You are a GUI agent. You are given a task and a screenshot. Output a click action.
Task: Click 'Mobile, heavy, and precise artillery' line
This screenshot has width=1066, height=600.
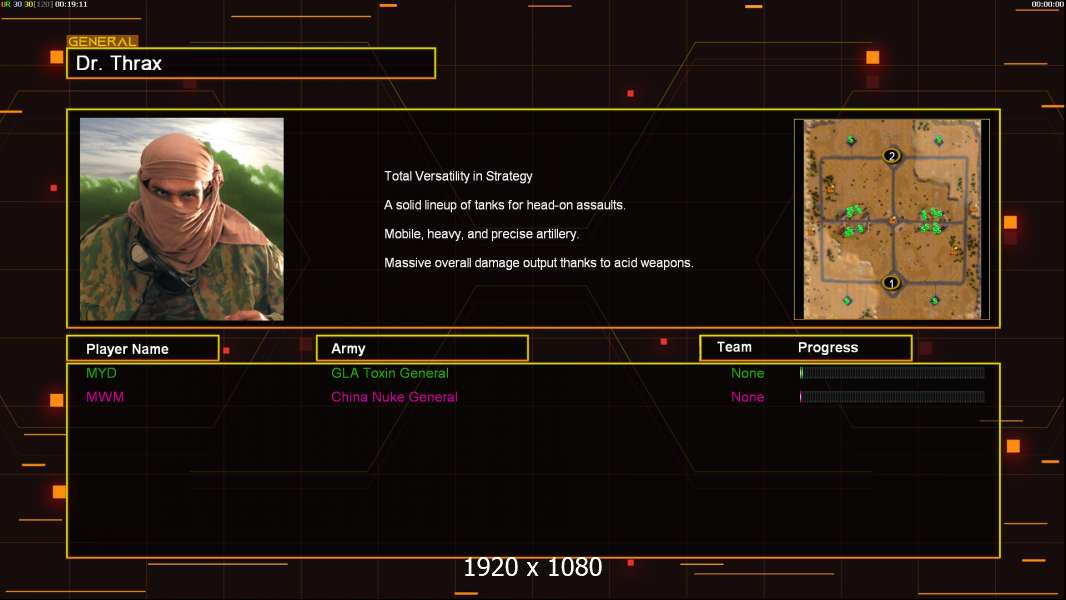tap(481, 234)
